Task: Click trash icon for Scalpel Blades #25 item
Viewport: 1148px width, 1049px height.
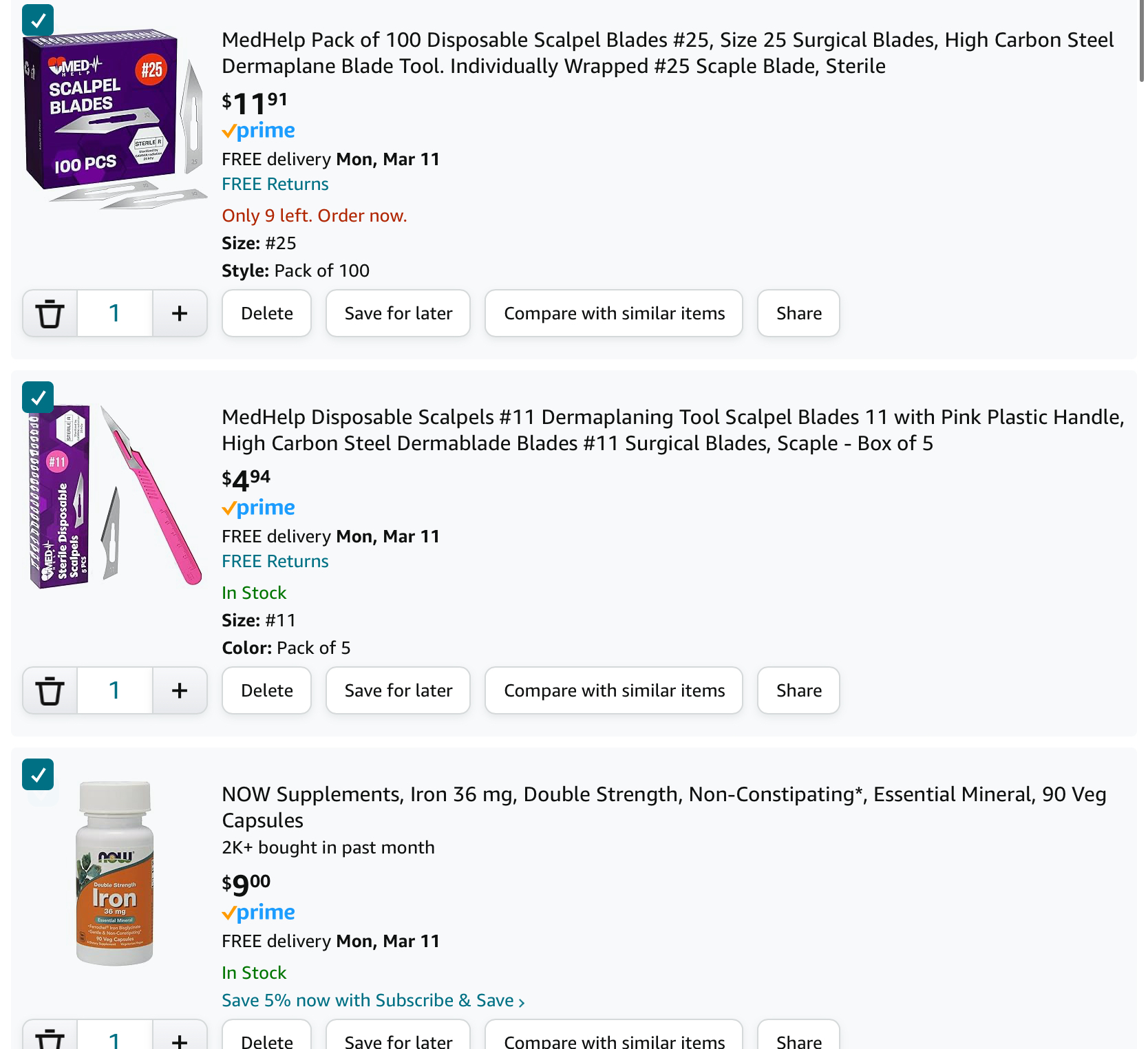Action: [50, 314]
